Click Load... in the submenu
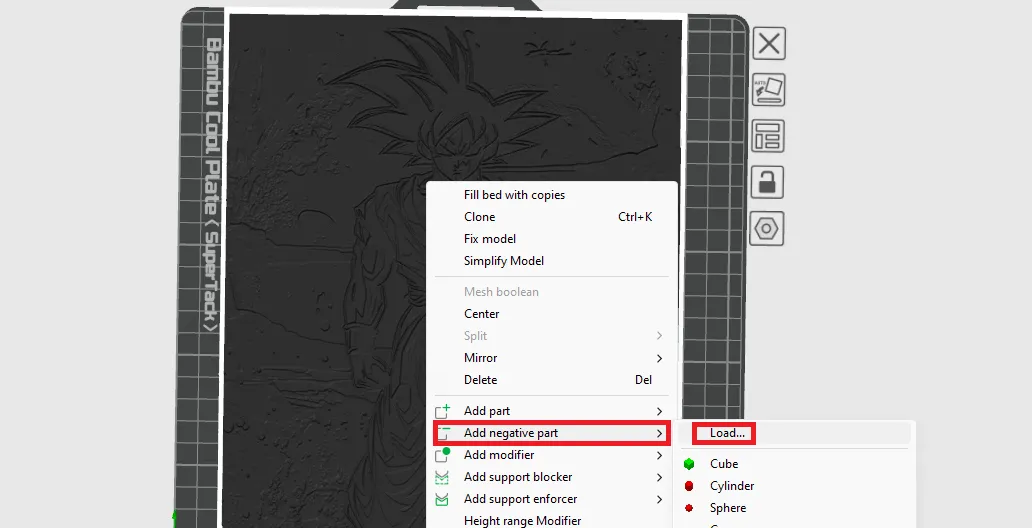1032x528 pixels. pos(727,433)
